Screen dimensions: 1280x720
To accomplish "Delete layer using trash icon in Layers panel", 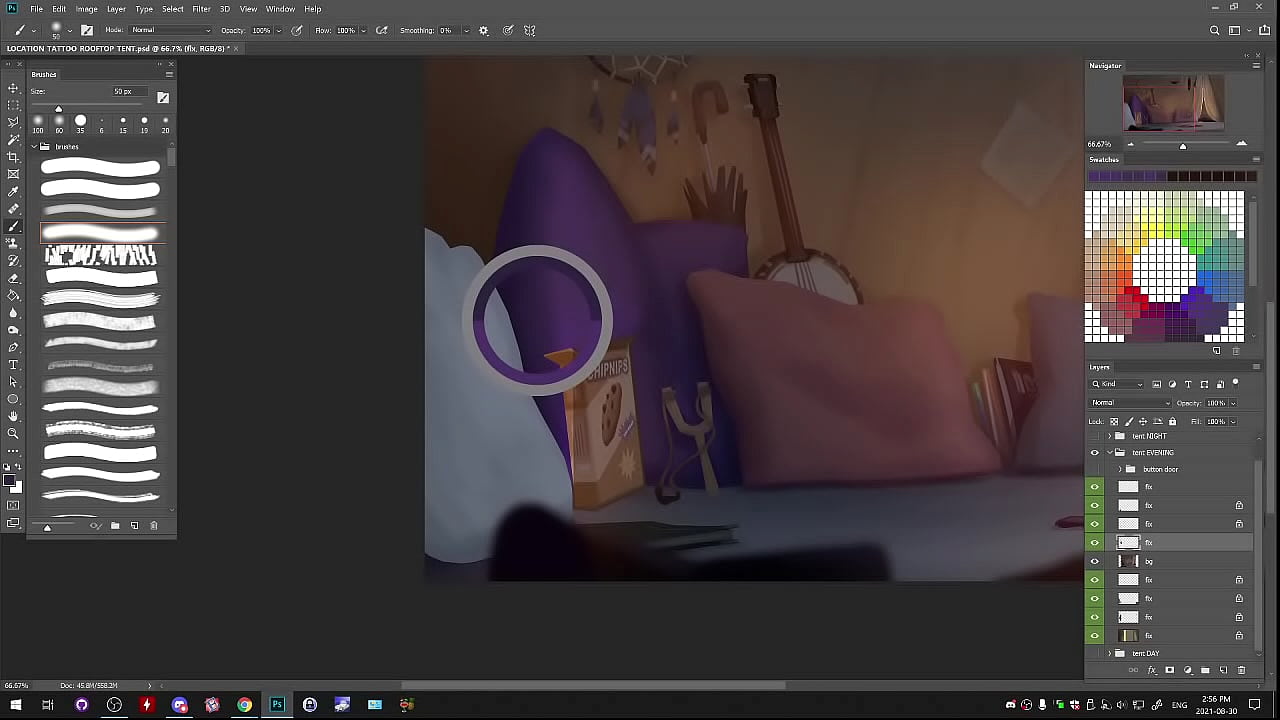I will [x=1242, y=670].
